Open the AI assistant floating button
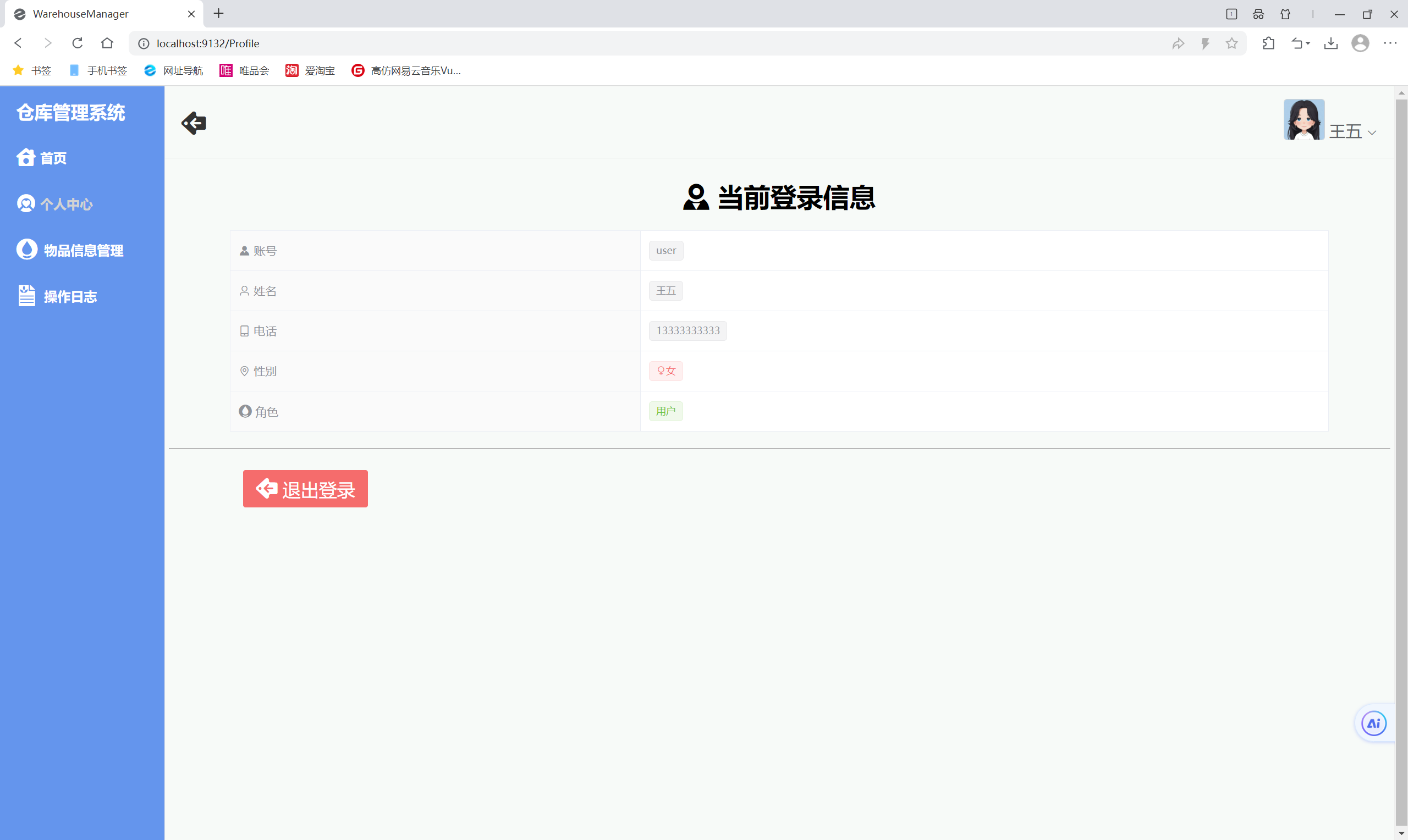 pos(1374,723)
